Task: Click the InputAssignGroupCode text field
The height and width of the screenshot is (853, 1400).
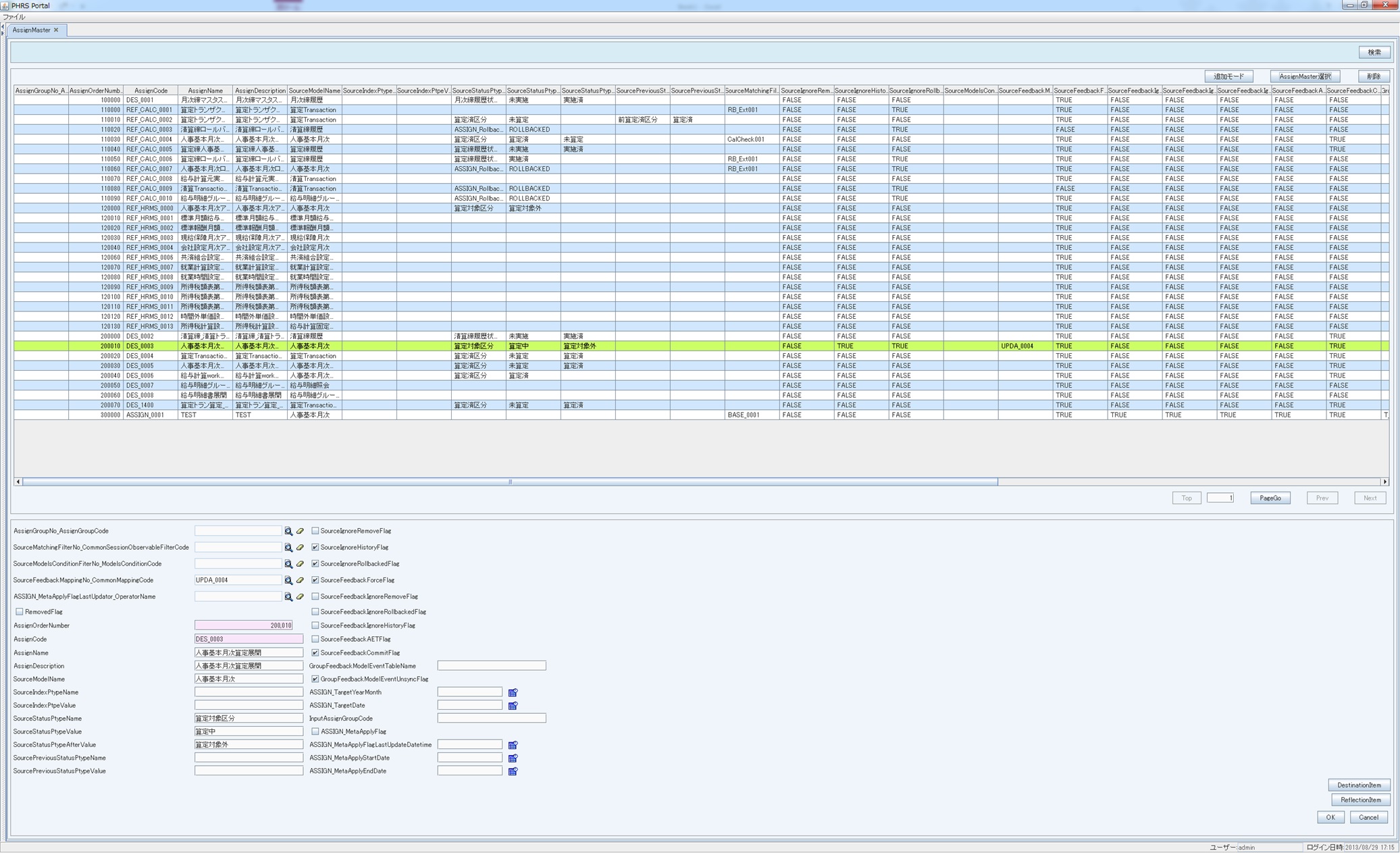Action: tap(492, 719)
